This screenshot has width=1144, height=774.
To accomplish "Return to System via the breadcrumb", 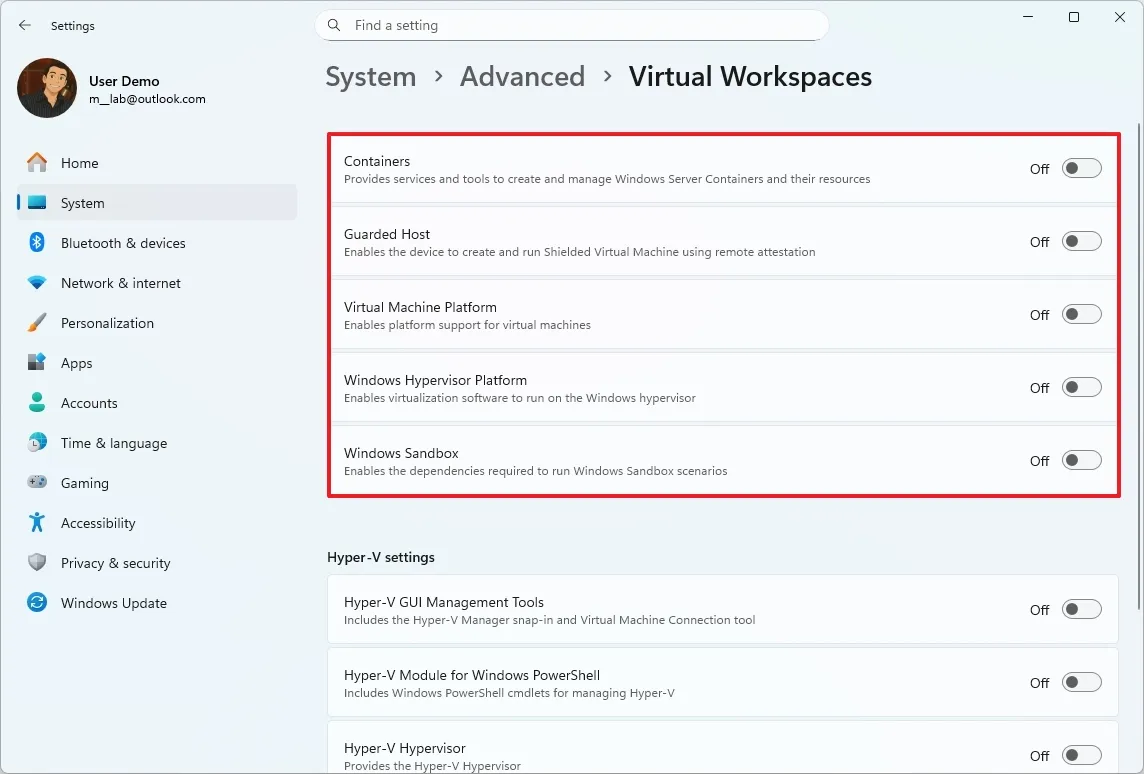I will (x=370, y=76).
